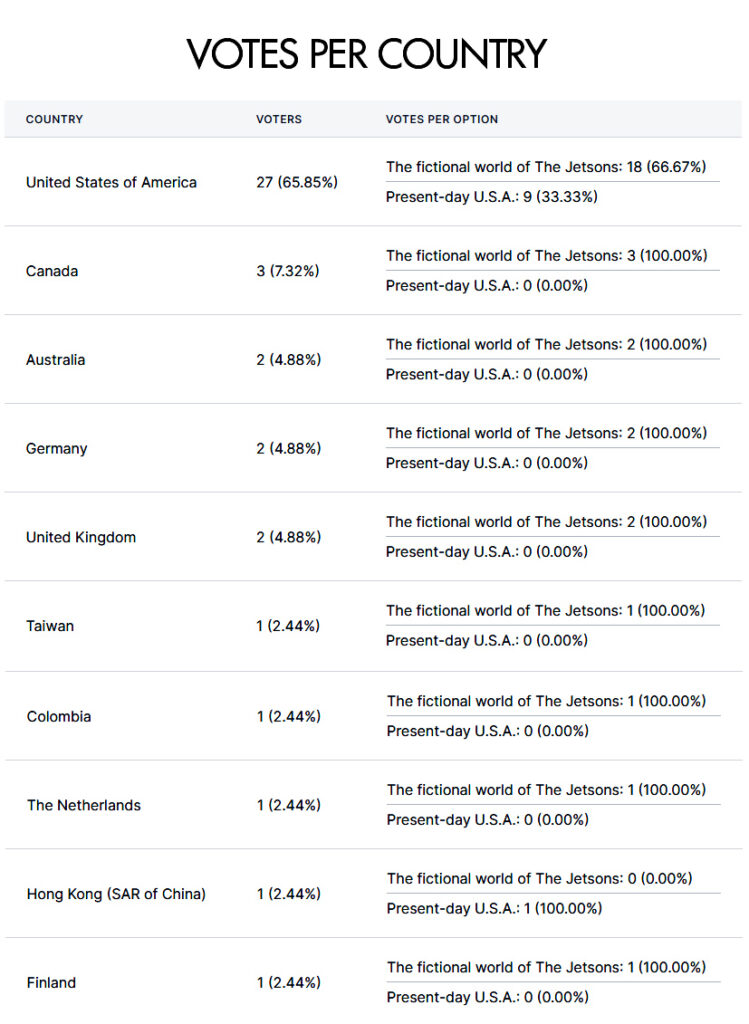Image resolution: width=749 pixels, height=1024 pixels.
Task: Click Present-day U.S.A.: 9 (33.33%) result
Action: (x=492, y=197)
